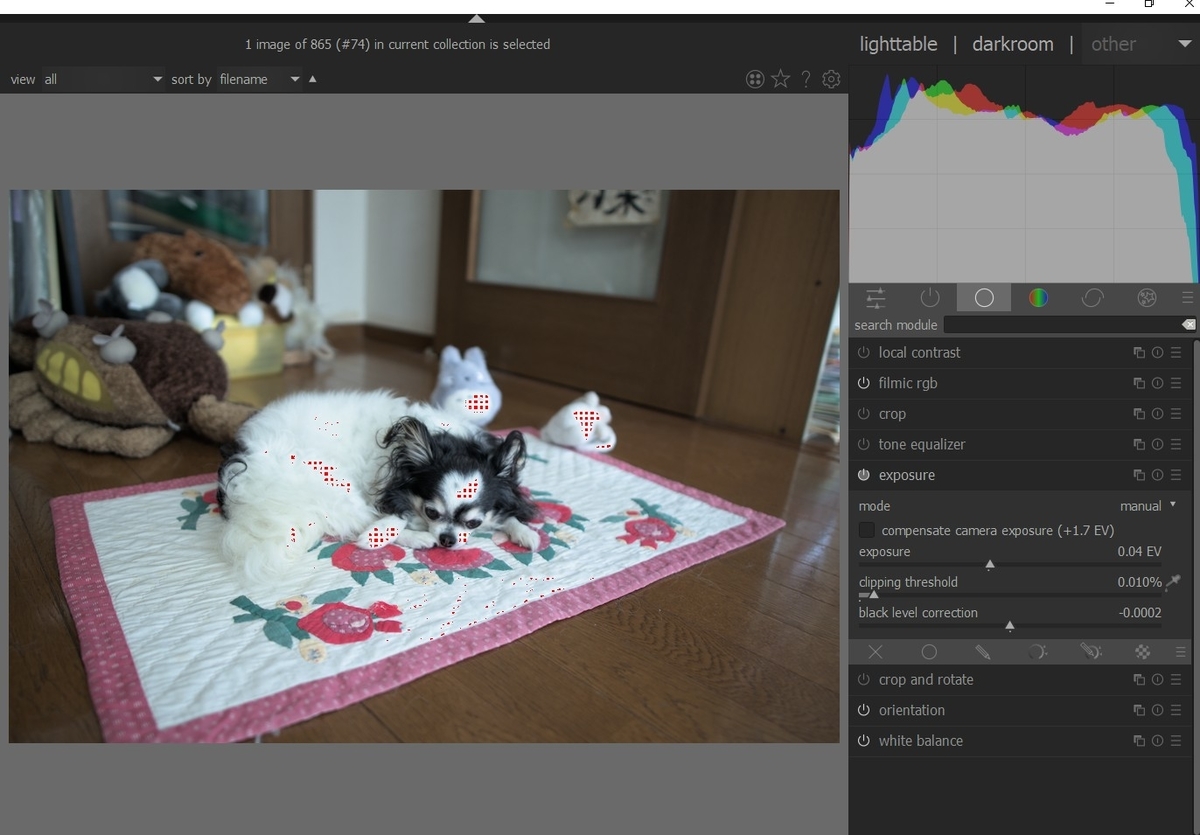Reset the filmic rgb module
1200x835 pixels.
point(1158,383)
